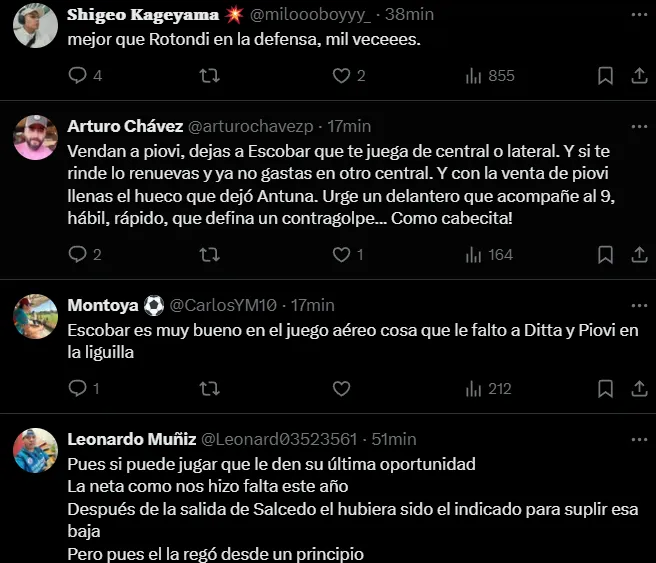Bookmark Montoya's tweet

[x=605, y=389]
